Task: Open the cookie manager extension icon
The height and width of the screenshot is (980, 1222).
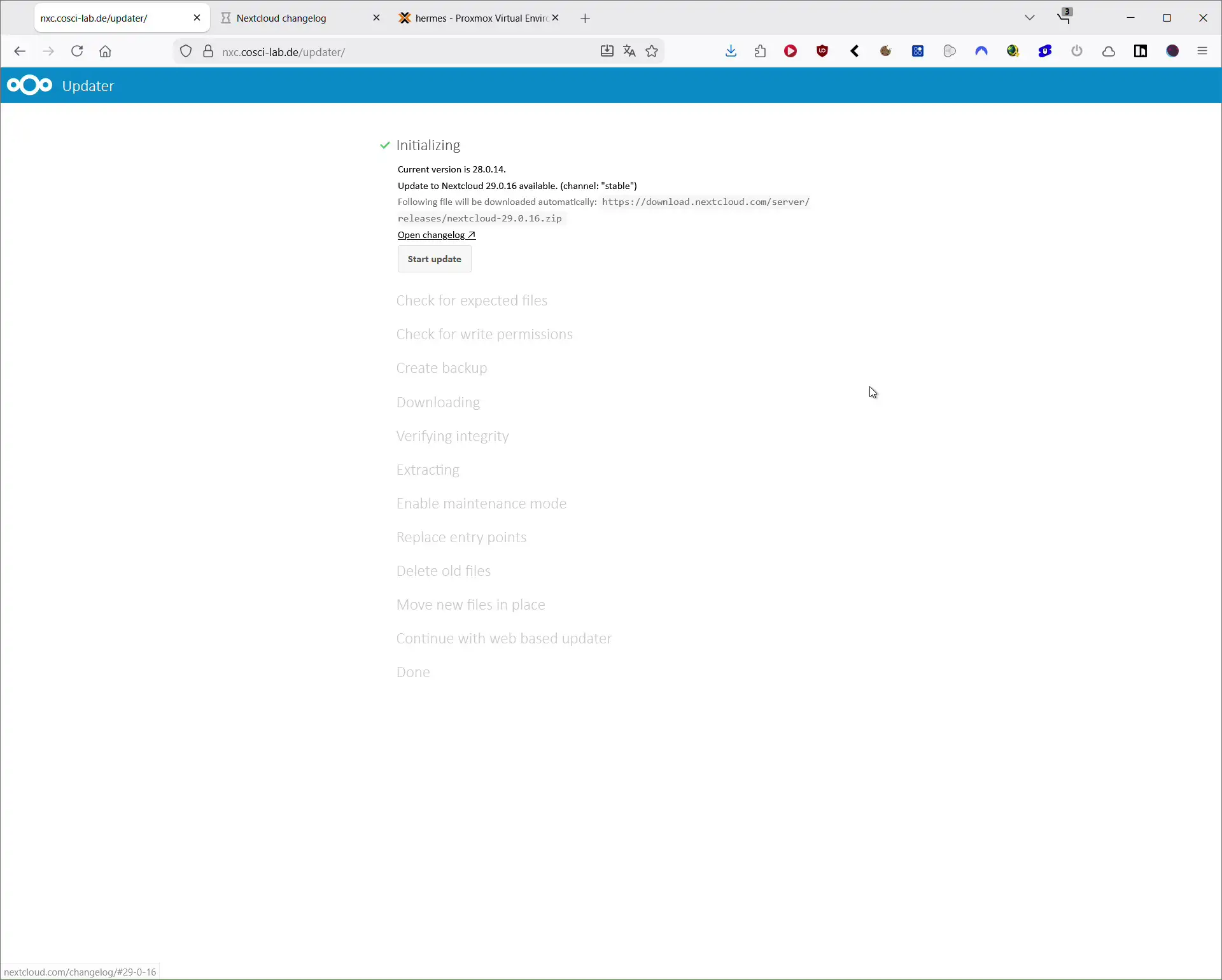Action: [886, 51]
